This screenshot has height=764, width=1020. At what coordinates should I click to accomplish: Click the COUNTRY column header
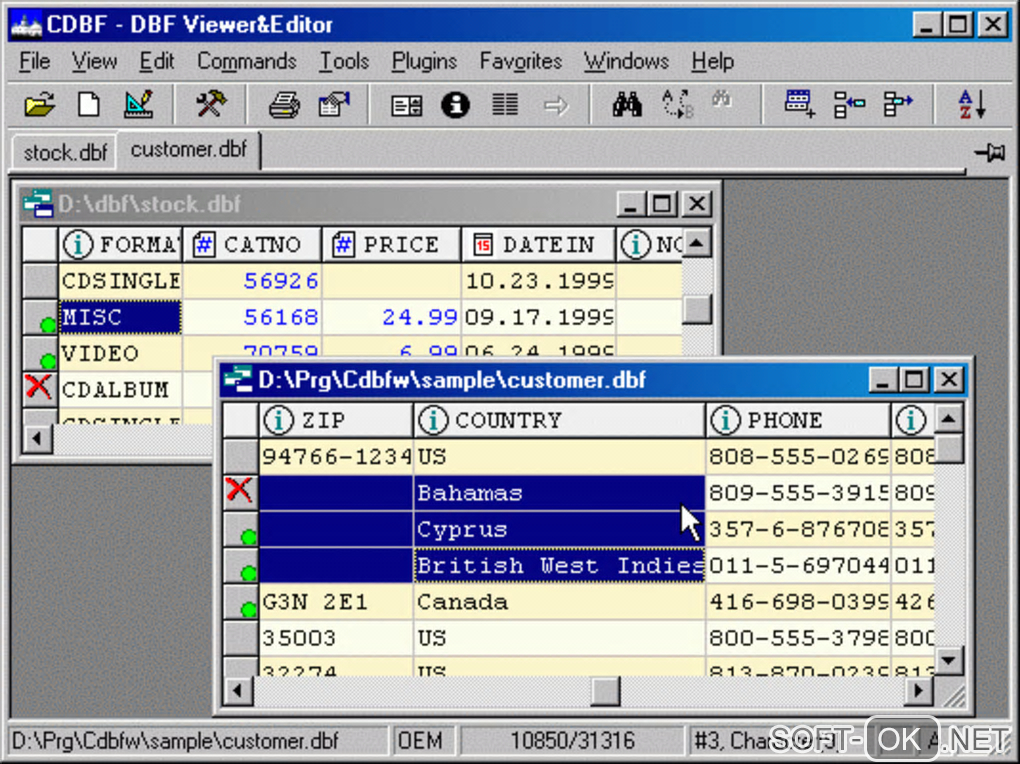coord(559,420)
